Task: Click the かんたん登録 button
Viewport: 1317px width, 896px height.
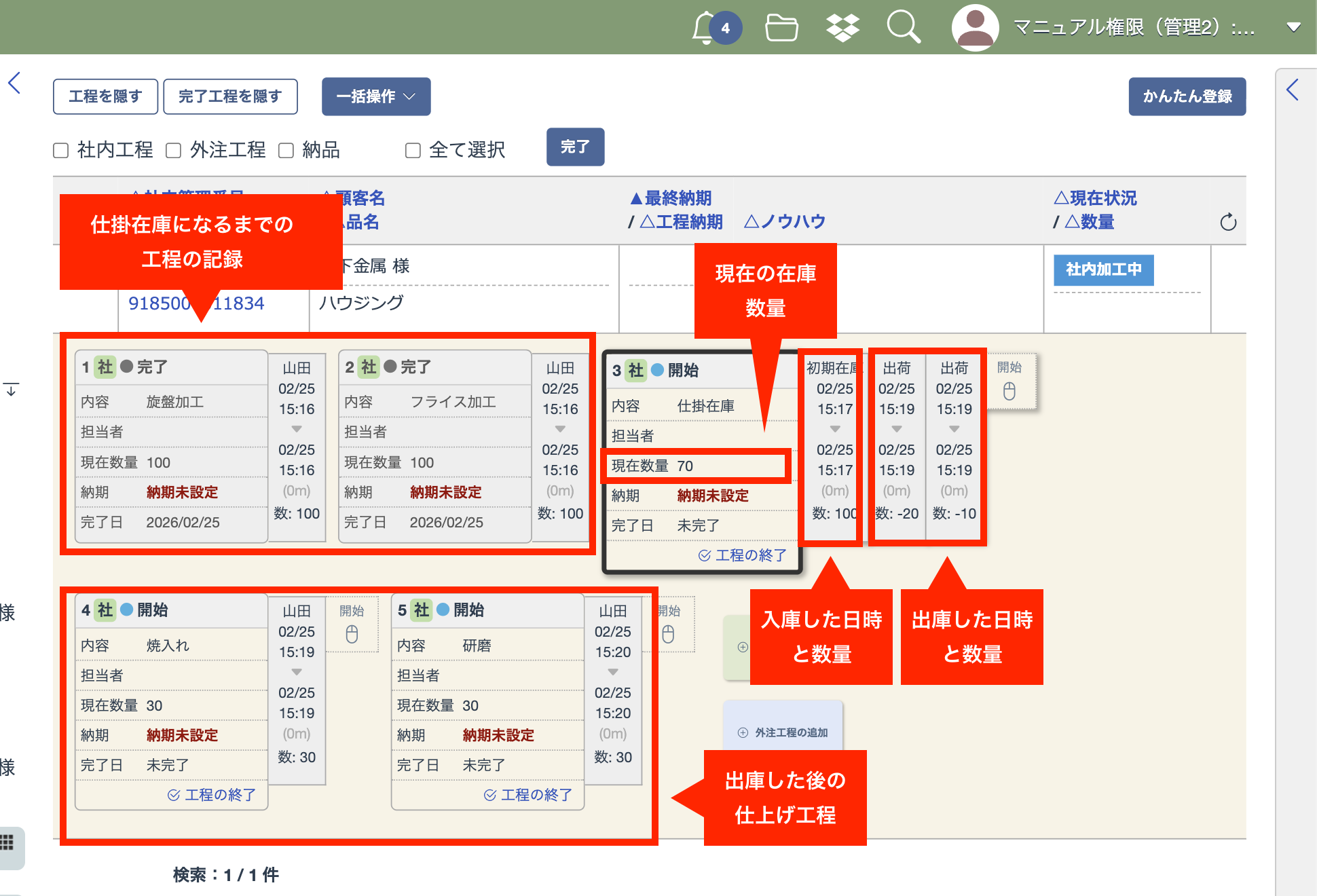Action: (1187, 96)
